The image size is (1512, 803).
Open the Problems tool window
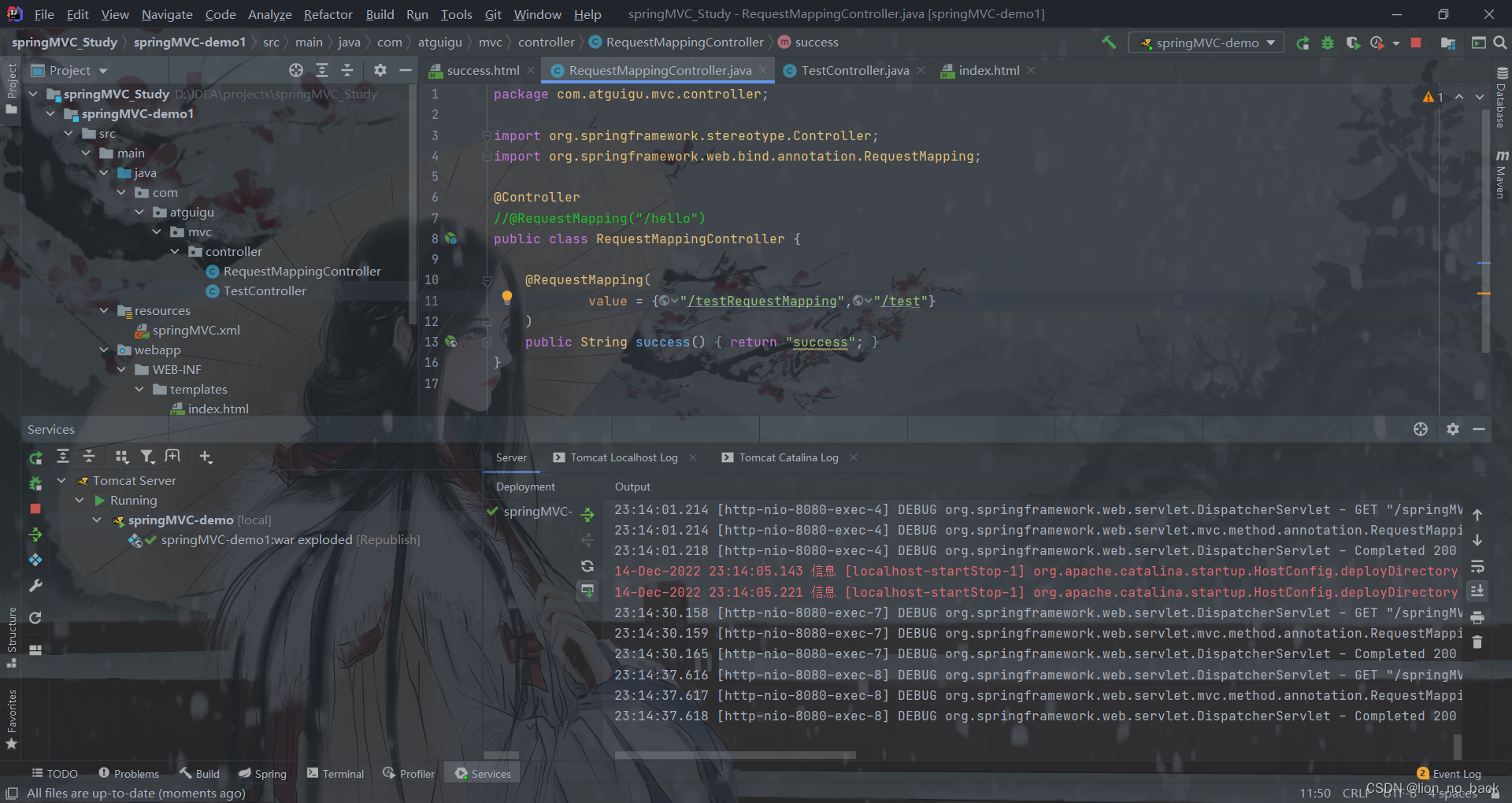[128, 774]
